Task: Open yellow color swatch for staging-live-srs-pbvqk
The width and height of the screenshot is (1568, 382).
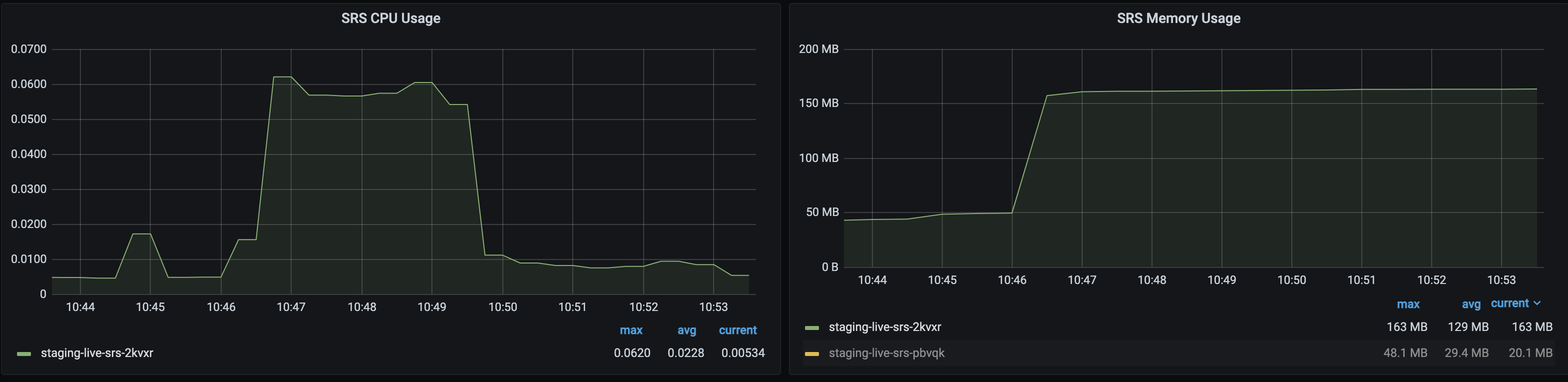Action: pos(812,354)
